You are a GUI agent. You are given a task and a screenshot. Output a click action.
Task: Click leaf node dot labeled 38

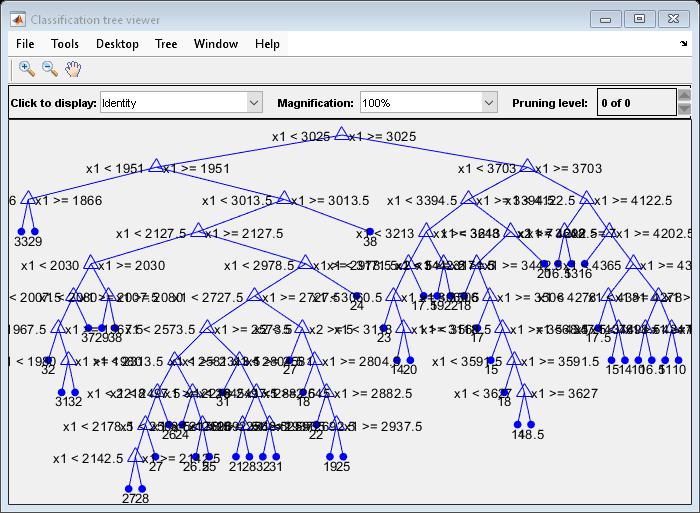point(369,231)
